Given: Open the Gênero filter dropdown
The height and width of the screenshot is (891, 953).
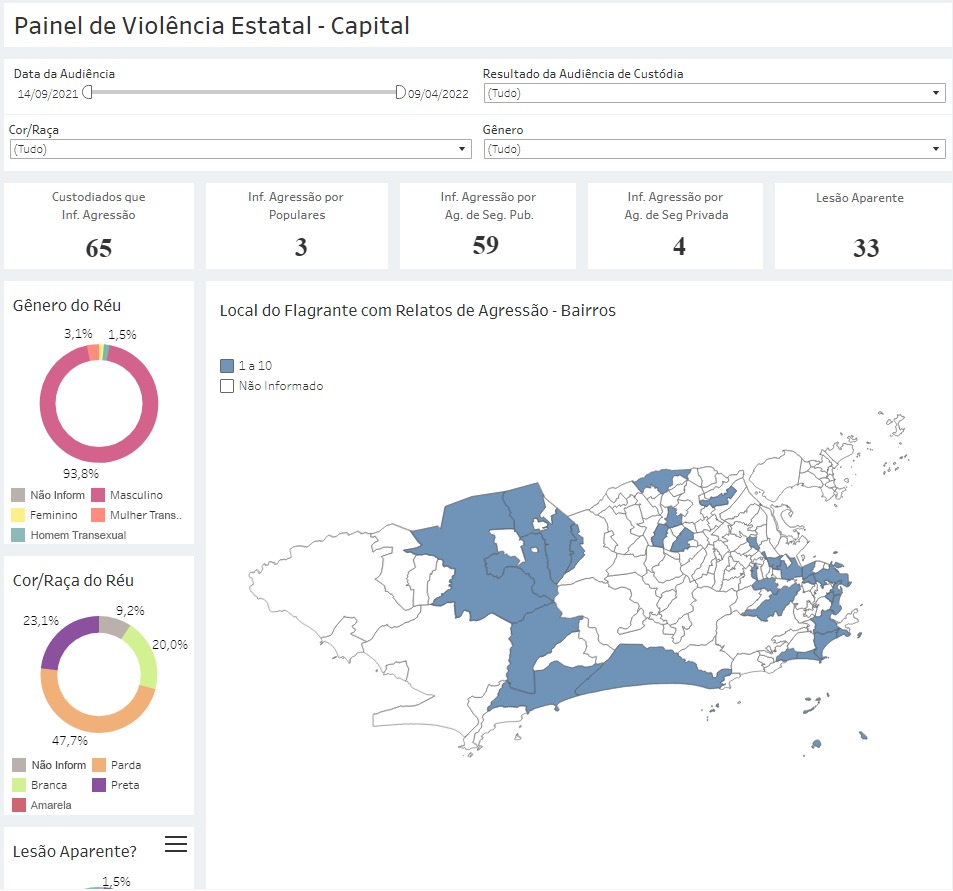Looking at the screenshot, I should click(714, 149).
